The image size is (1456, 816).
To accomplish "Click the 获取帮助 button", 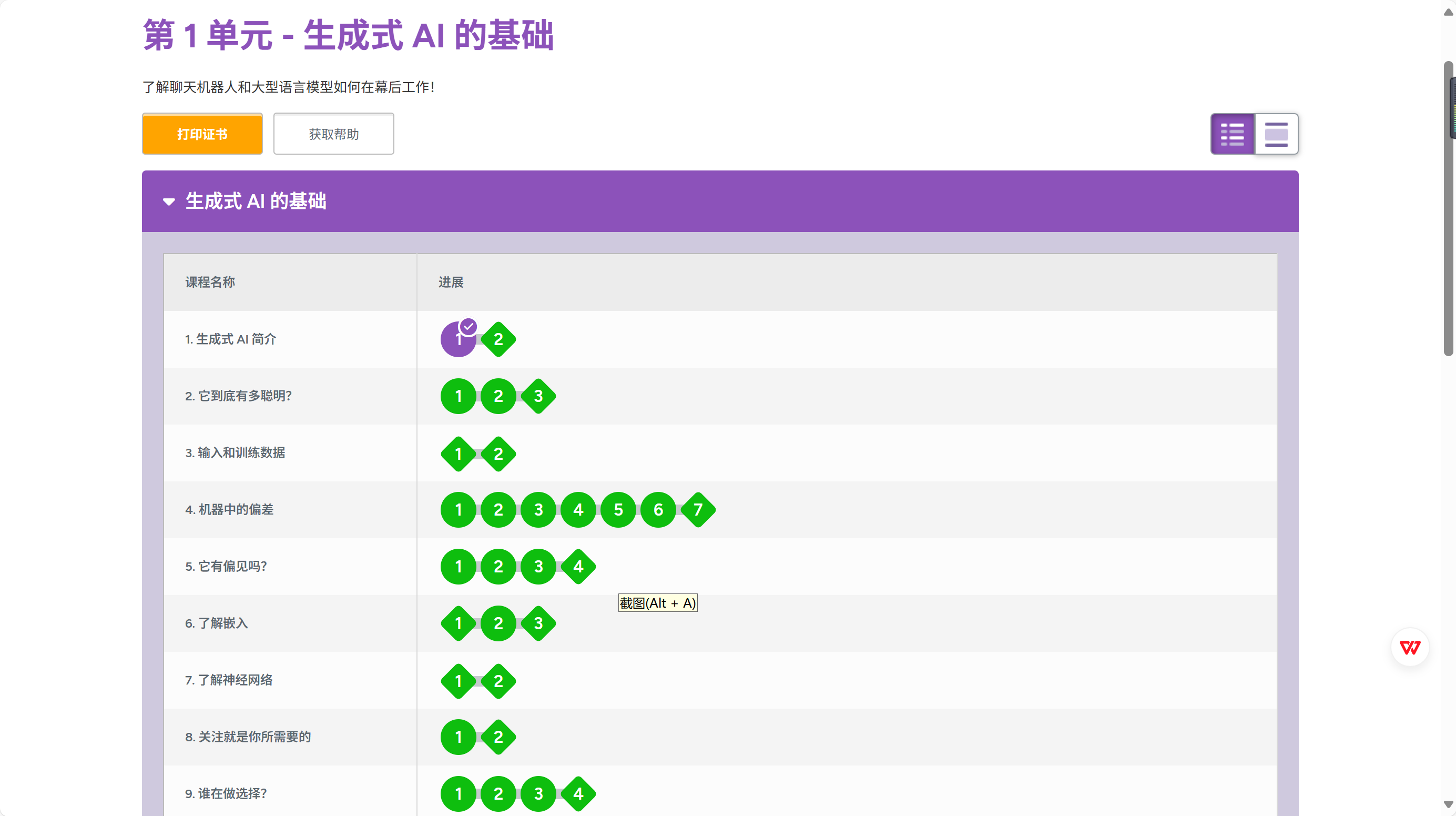I will (333, 134).
